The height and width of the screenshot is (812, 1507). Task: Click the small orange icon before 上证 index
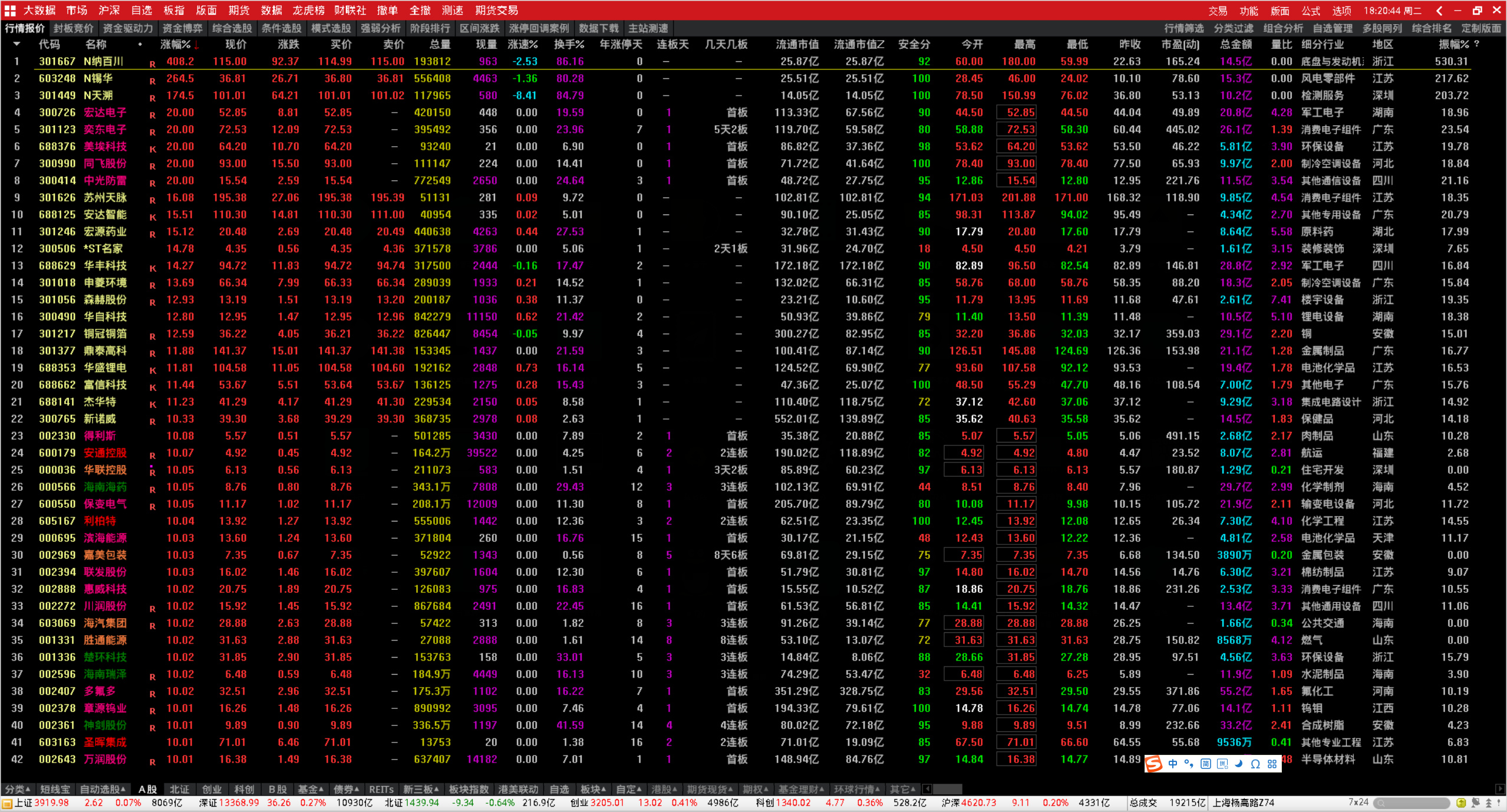coord(7,803)
